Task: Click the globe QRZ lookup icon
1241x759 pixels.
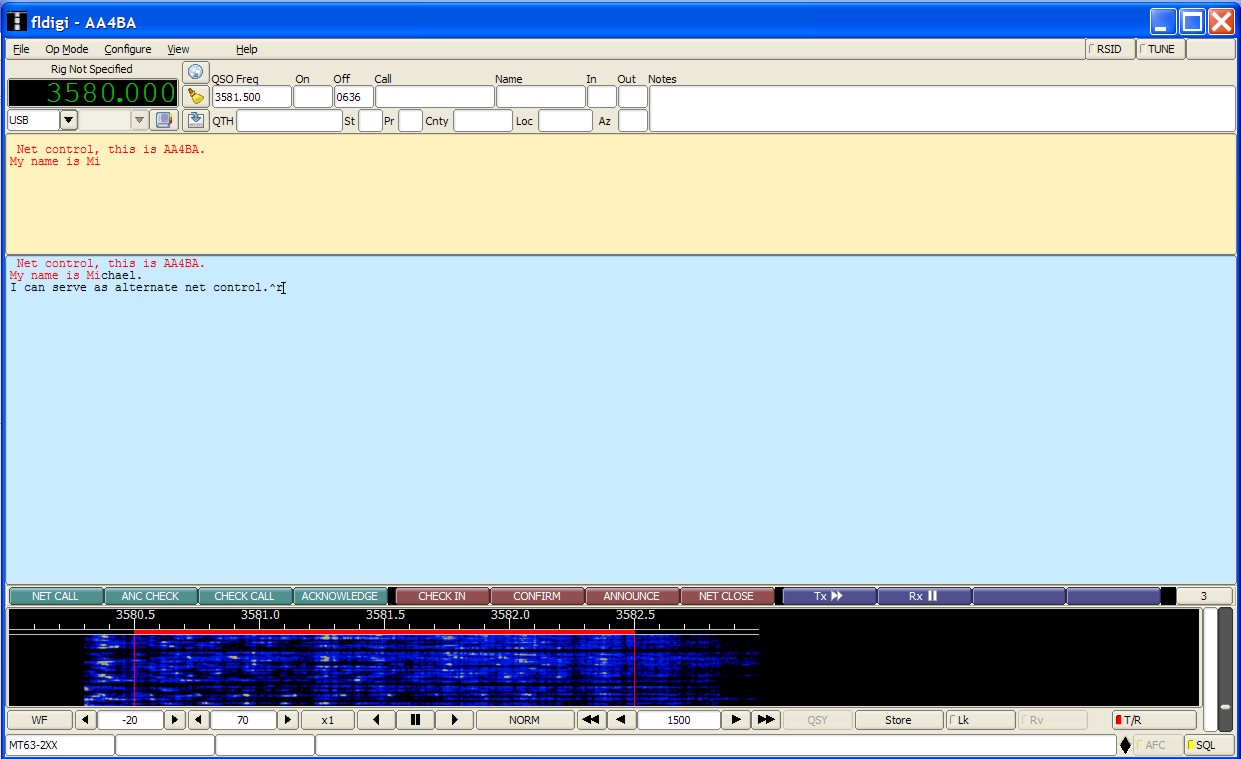Action: coord(195,72)
